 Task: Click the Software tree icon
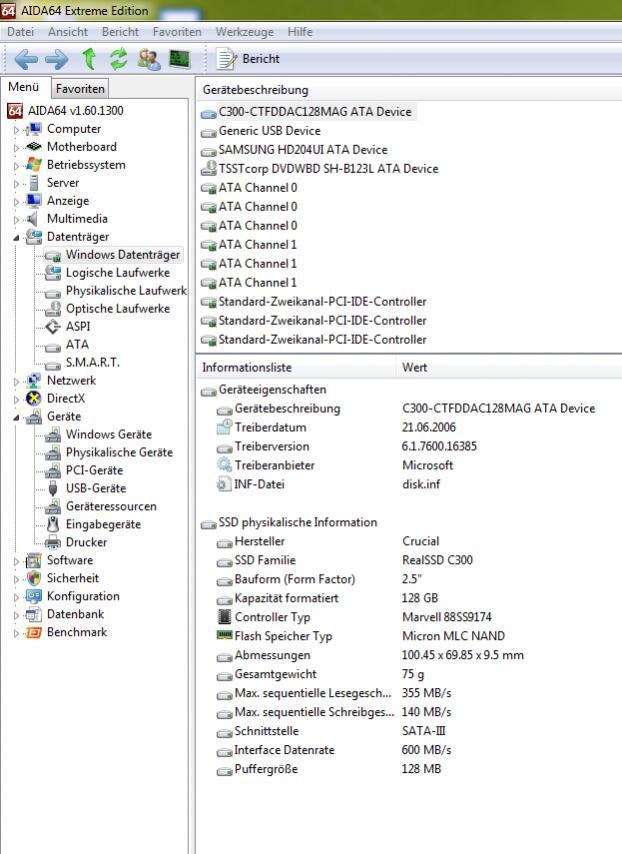[x=34, y=560]
